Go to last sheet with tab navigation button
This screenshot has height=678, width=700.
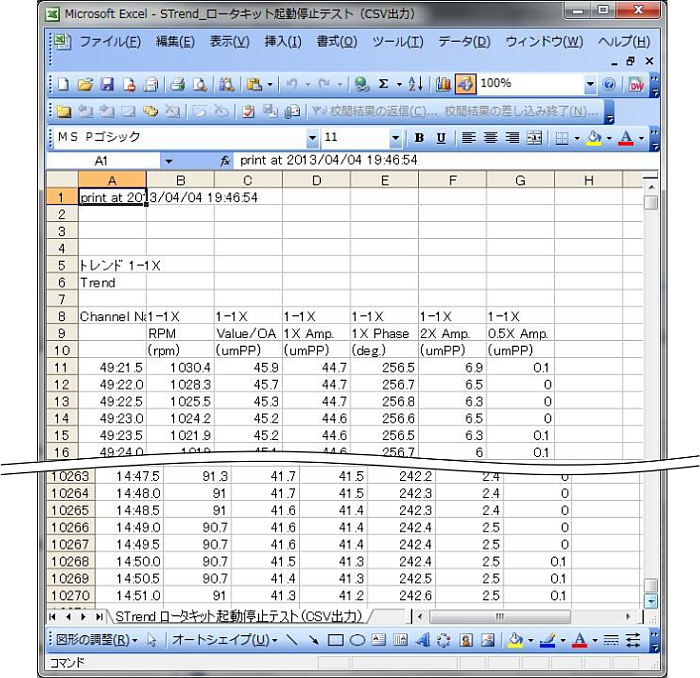[x=99, y=617]
